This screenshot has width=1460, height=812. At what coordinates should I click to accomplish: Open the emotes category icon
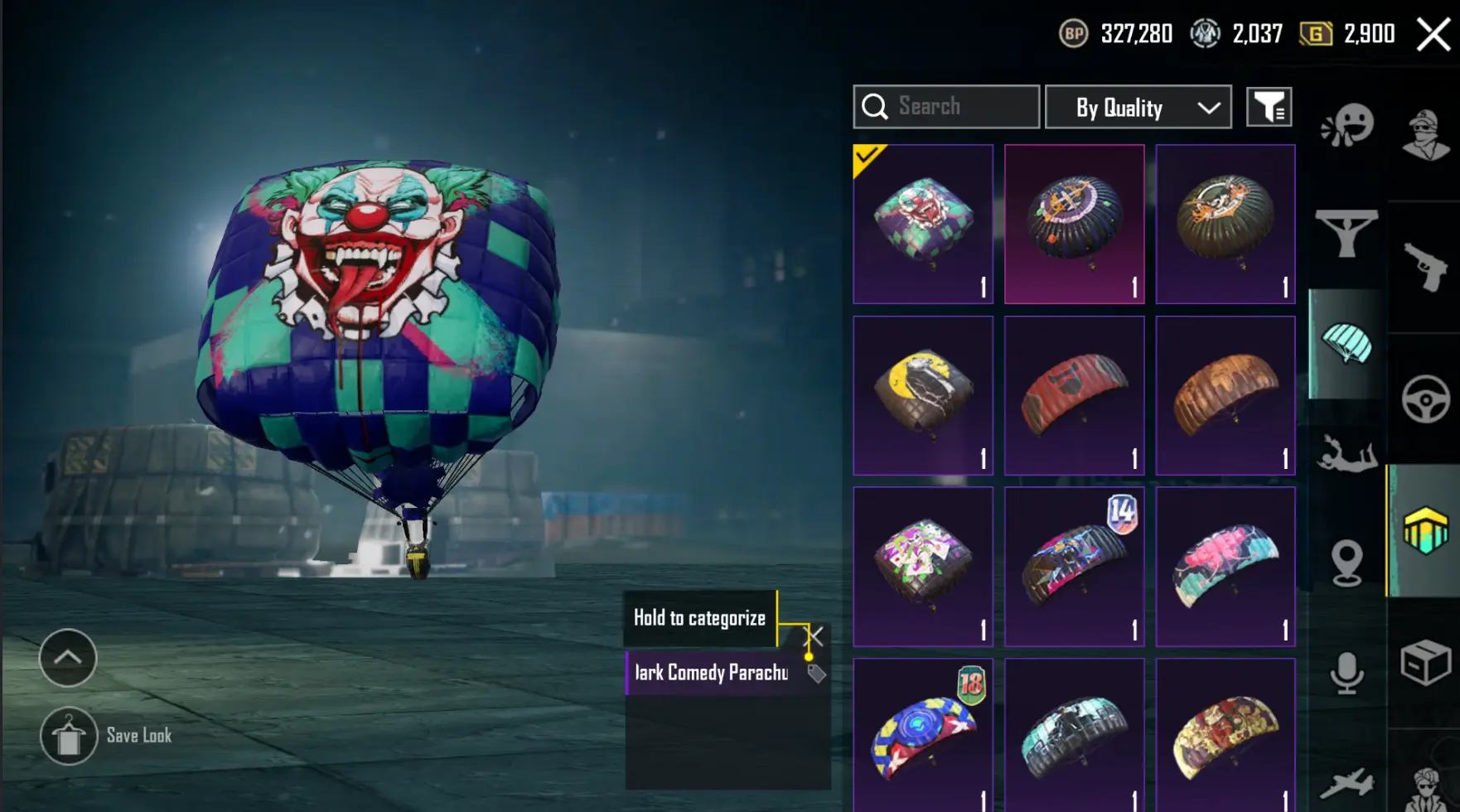point(1347,126)
